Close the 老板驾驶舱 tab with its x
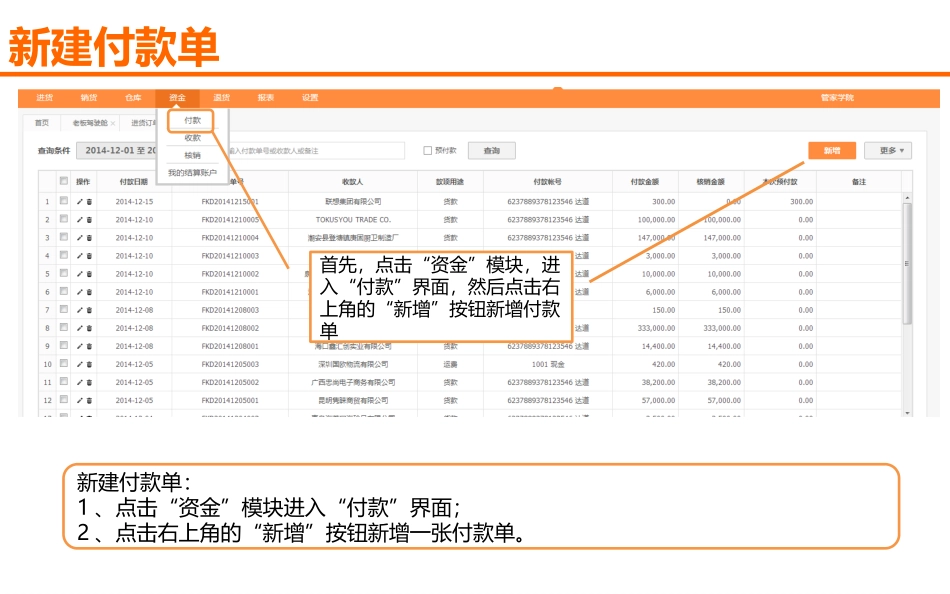This screenshot has height=594, width=950. click(113, 123)
